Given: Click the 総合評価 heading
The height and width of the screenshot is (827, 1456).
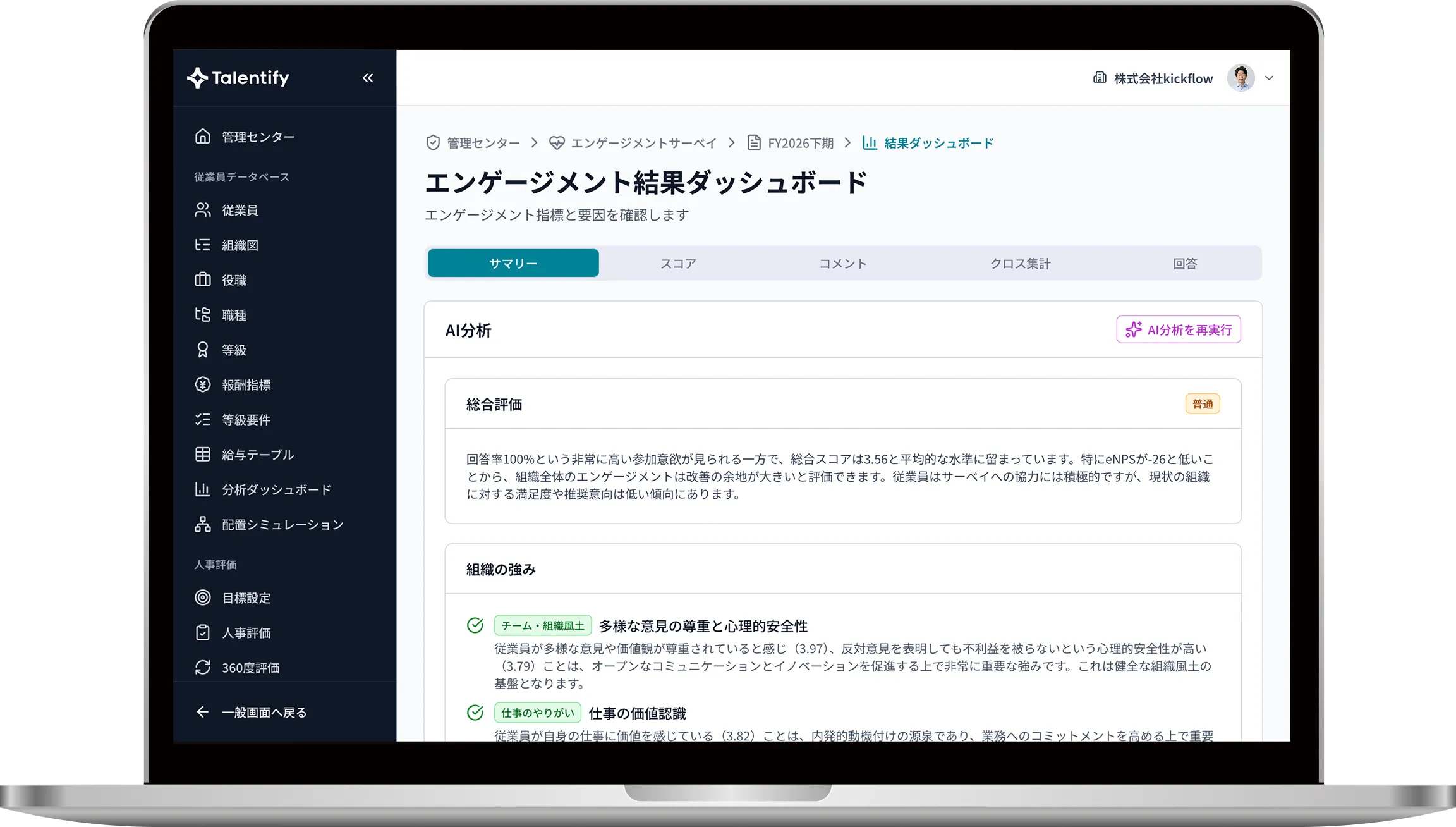Looking at the screenshot, I should point(494,405).
